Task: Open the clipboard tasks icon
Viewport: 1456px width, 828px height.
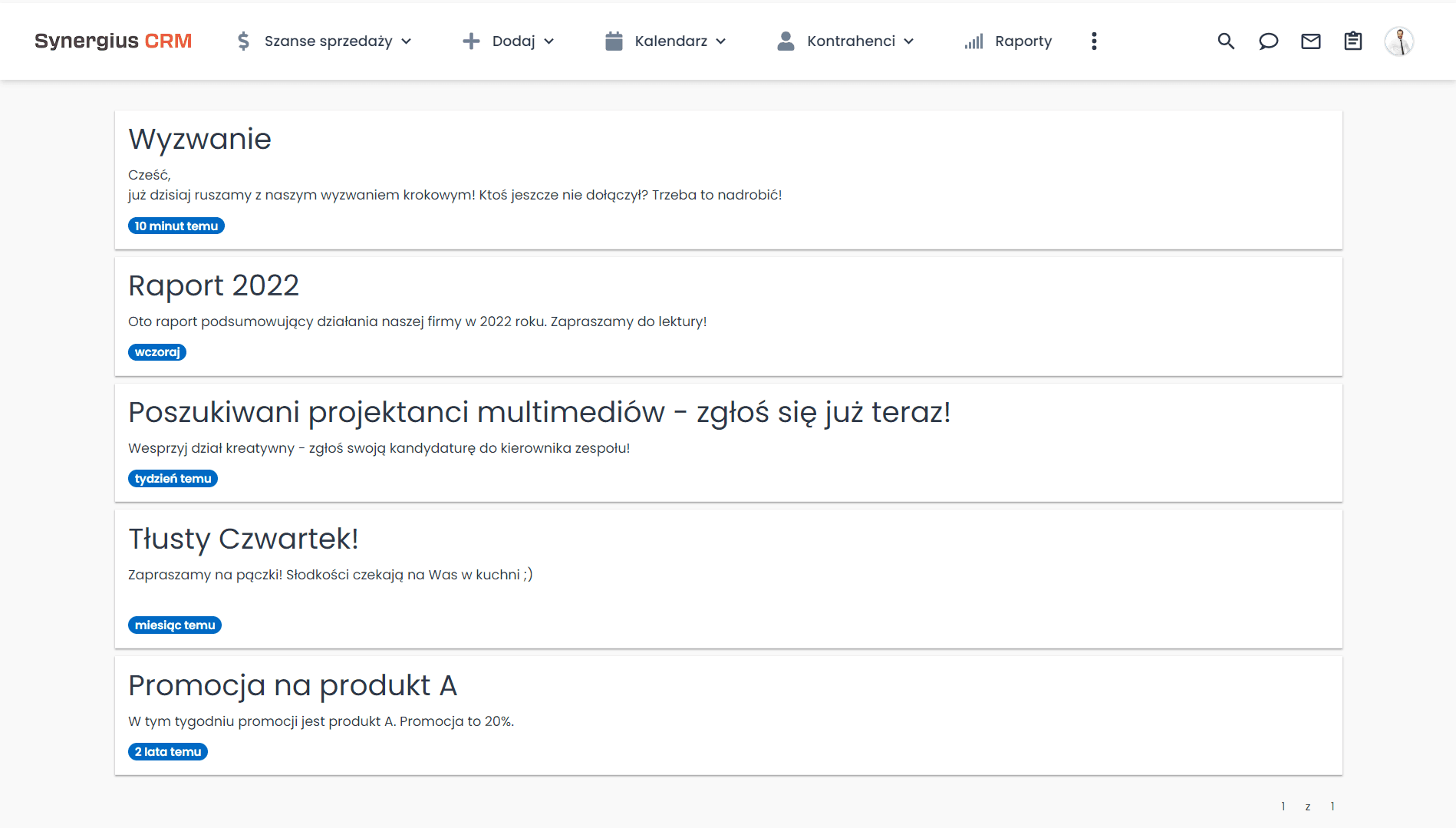Action: 1352,41
